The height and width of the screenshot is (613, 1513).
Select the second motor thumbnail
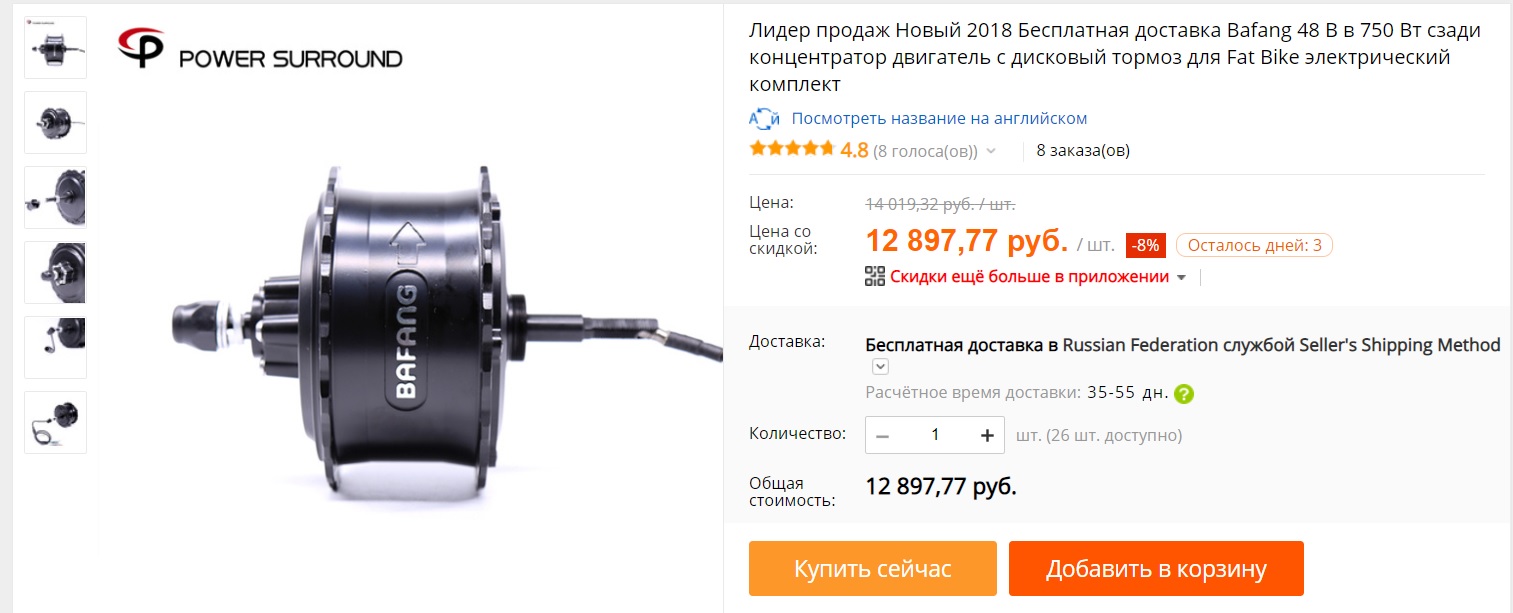tap(55, 122)
